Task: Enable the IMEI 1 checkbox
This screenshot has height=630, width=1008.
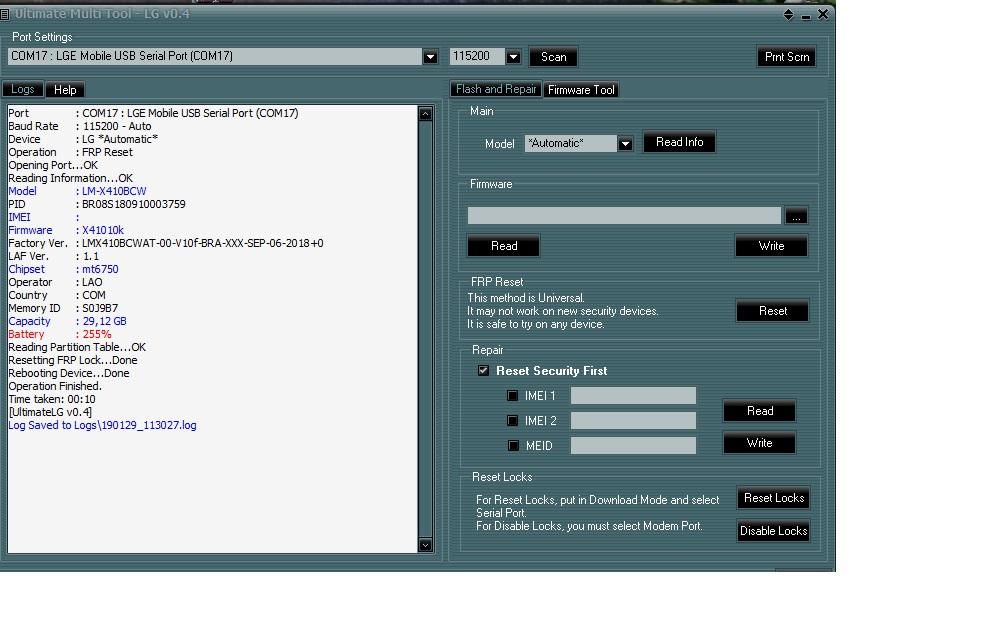Action: [512, 396]
